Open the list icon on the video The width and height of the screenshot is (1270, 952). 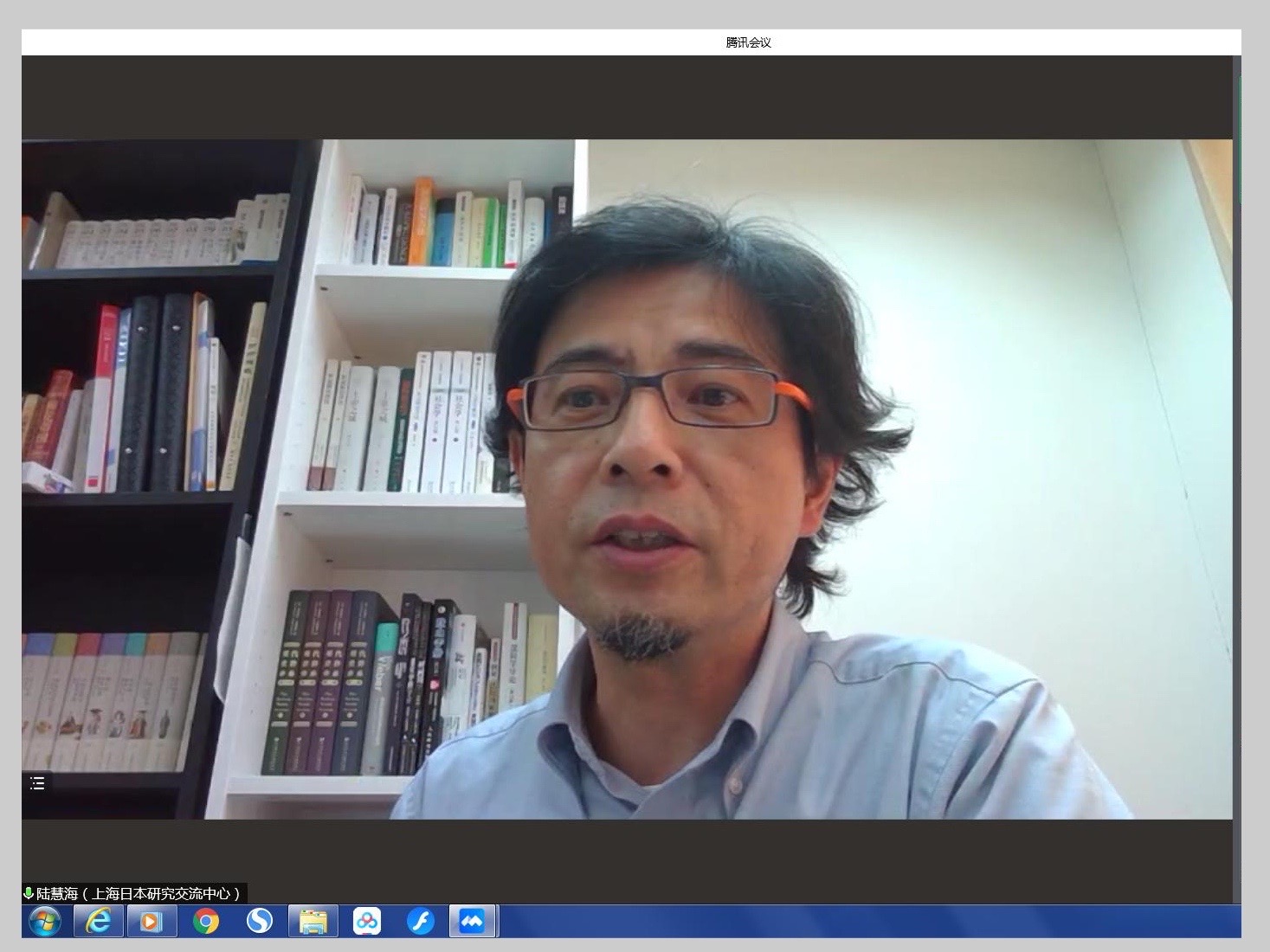[x=37, y=783]
